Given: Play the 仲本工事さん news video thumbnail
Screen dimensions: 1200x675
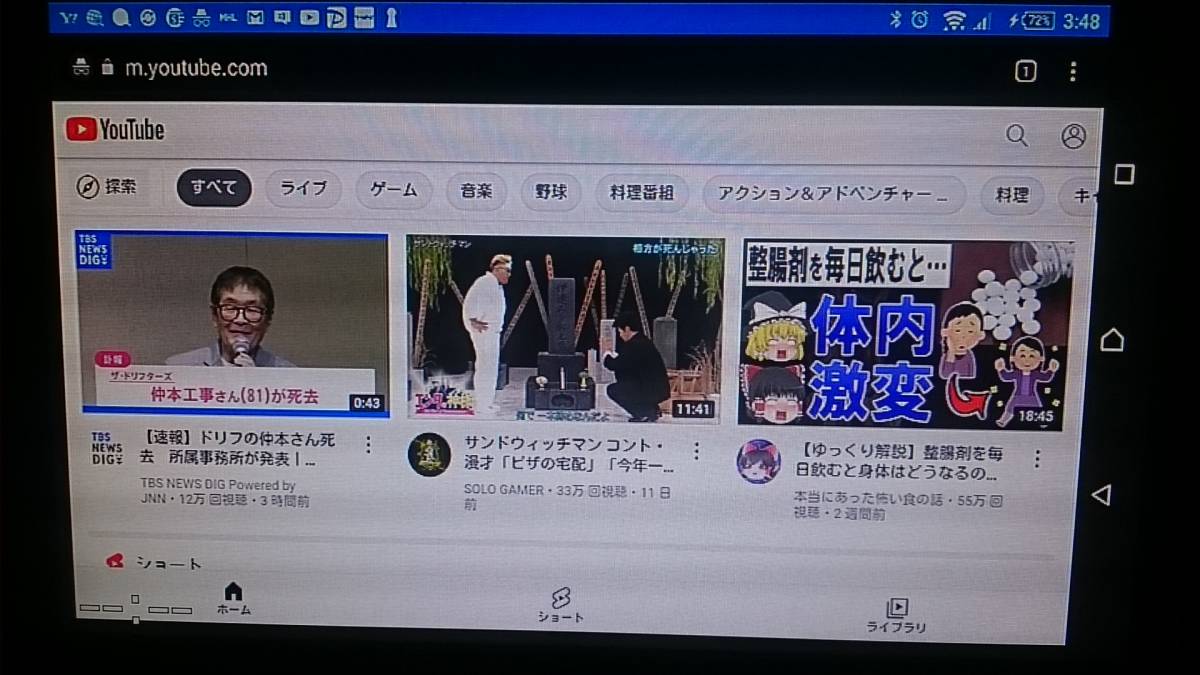Looking at the screenshot, I should (233, 323).
